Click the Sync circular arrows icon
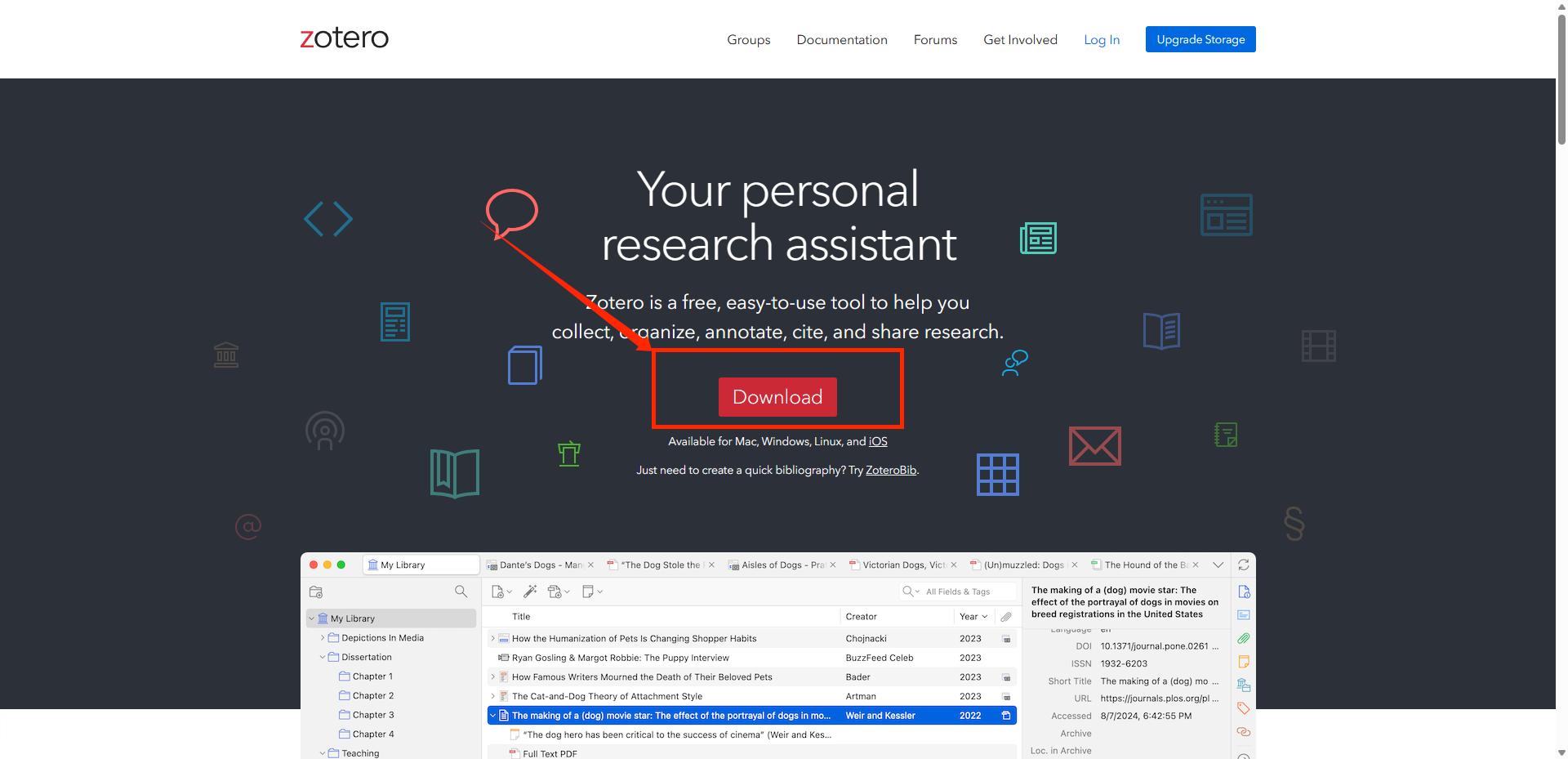Viewport: 1568px width, 759px height. 1243,565
